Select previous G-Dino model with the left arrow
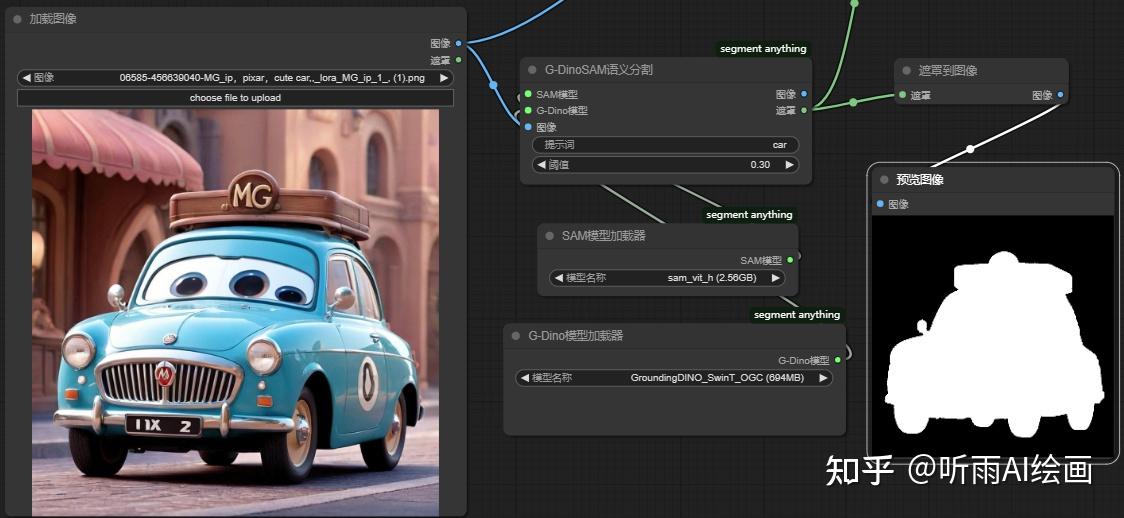The image size is (1124, 518). (525, 378)
